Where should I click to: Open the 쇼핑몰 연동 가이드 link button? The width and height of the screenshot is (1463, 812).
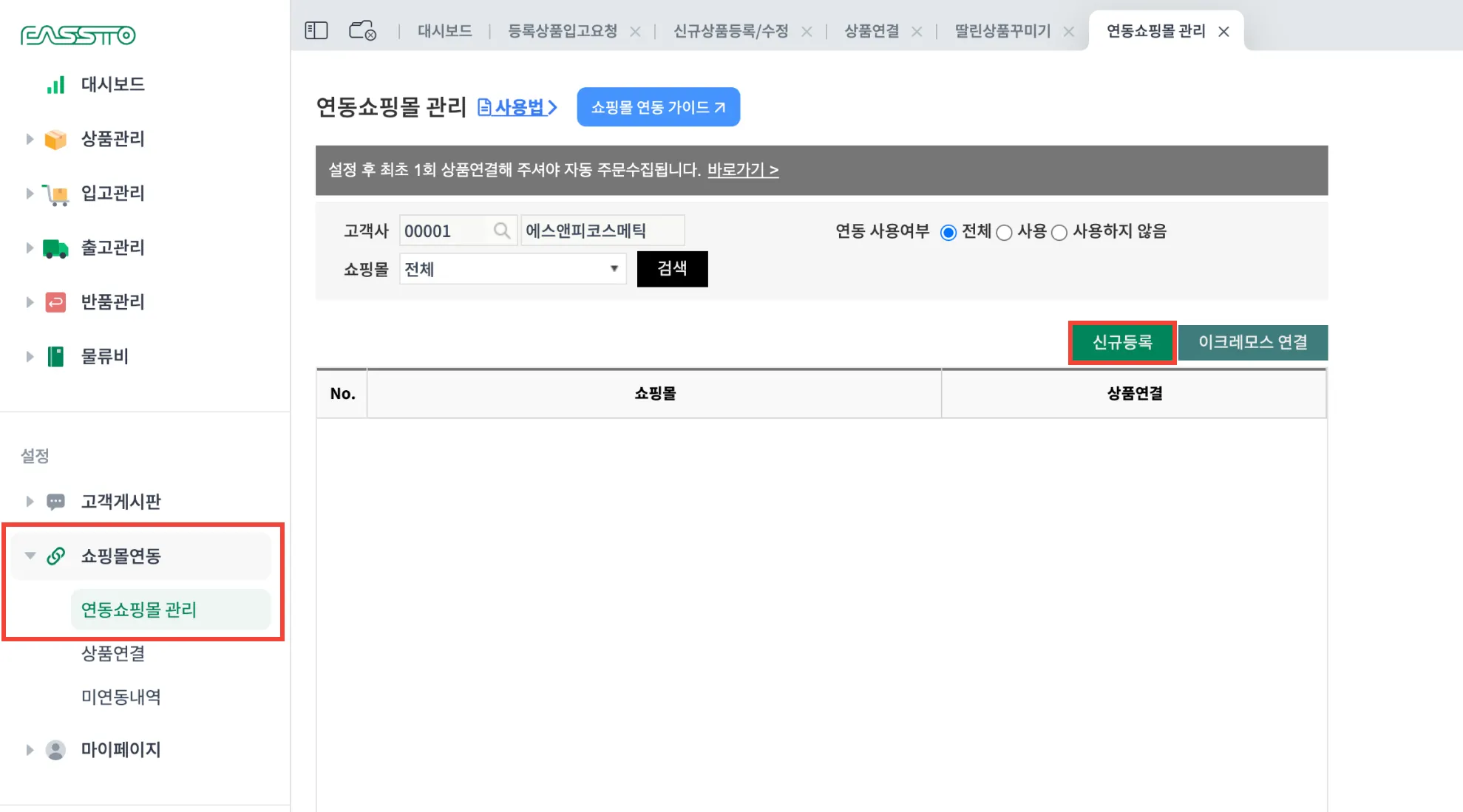tap(658, 107)
